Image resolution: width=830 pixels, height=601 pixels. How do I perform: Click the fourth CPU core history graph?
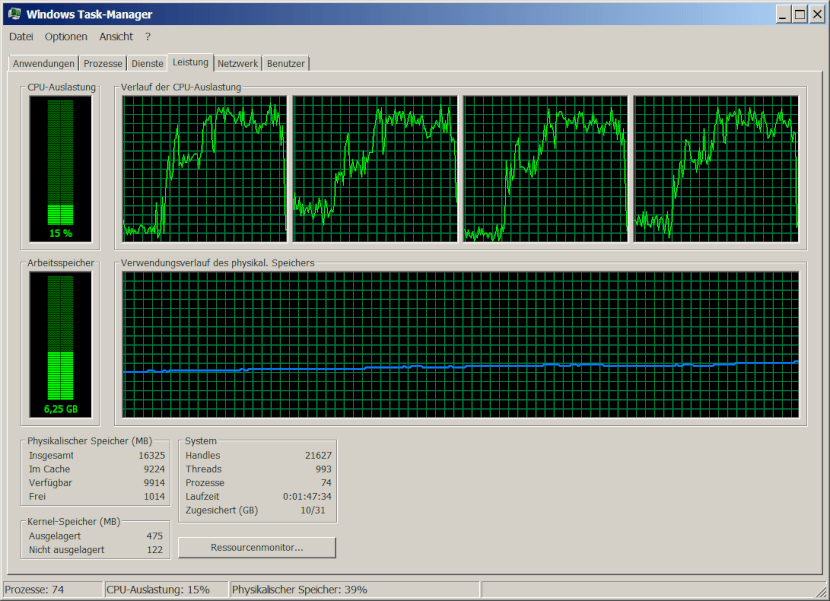(x=716, y=168)
